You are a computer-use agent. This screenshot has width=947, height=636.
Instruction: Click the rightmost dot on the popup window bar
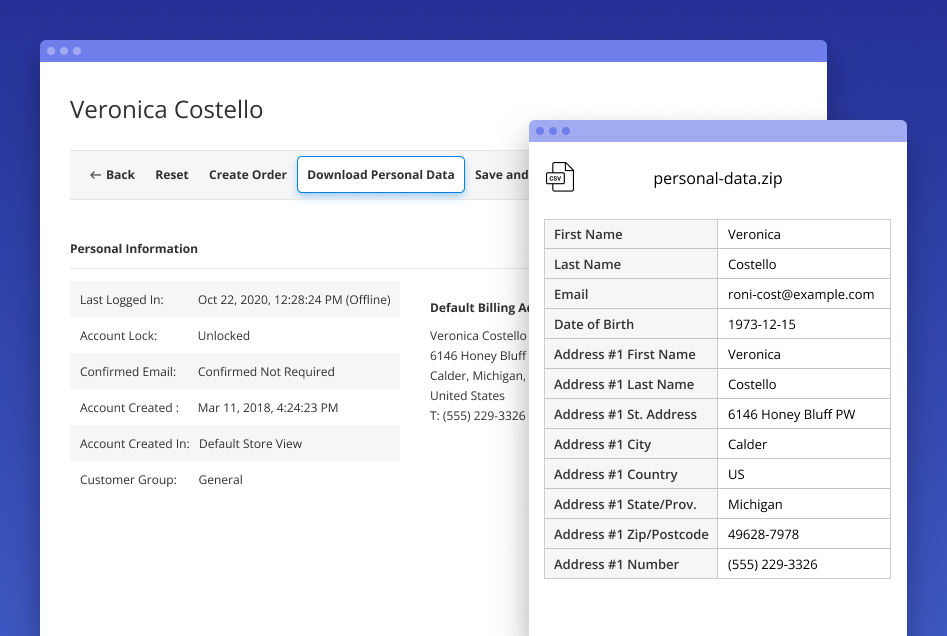567,130
